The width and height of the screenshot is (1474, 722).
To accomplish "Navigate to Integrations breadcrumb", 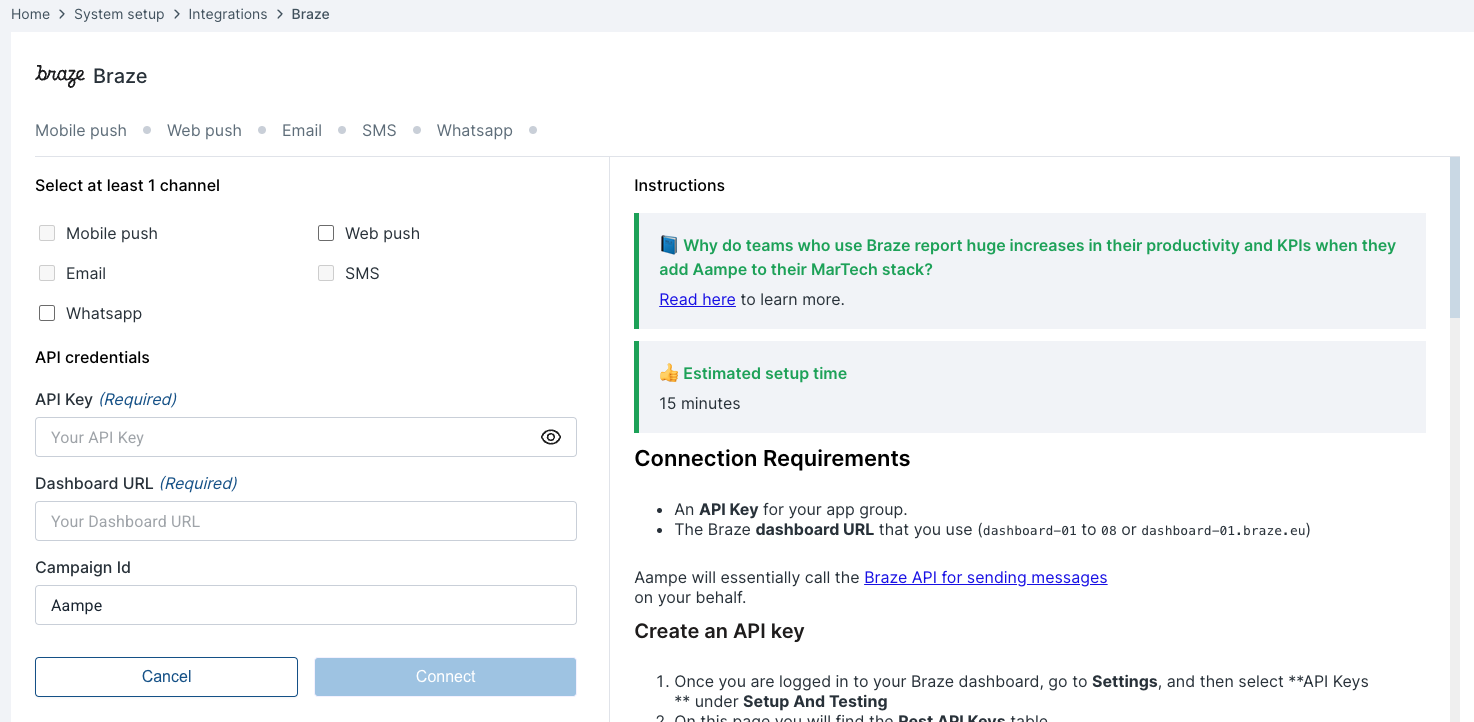I will coord(228,14).
